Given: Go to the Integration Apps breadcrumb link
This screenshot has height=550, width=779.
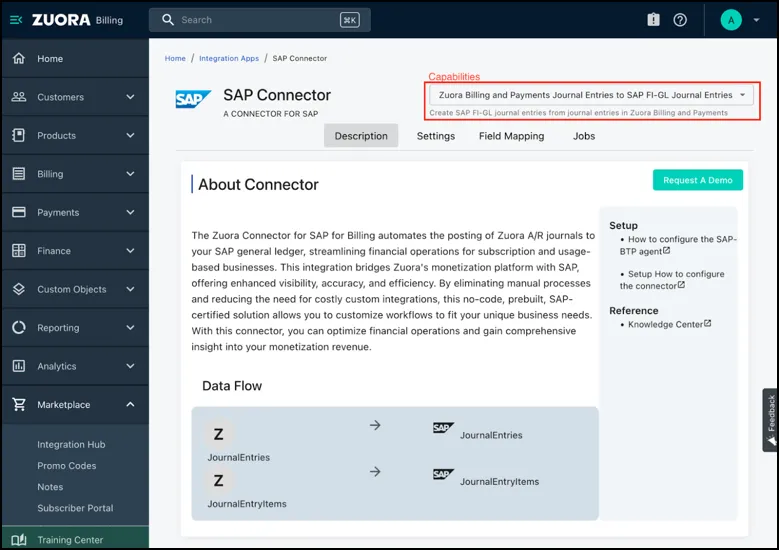Looking at the screenshot, I should pos(229,58).
